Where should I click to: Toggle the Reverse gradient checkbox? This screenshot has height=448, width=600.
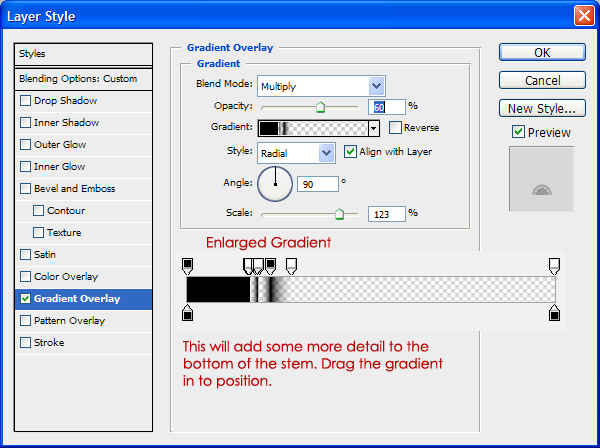[x=395, y=127]
